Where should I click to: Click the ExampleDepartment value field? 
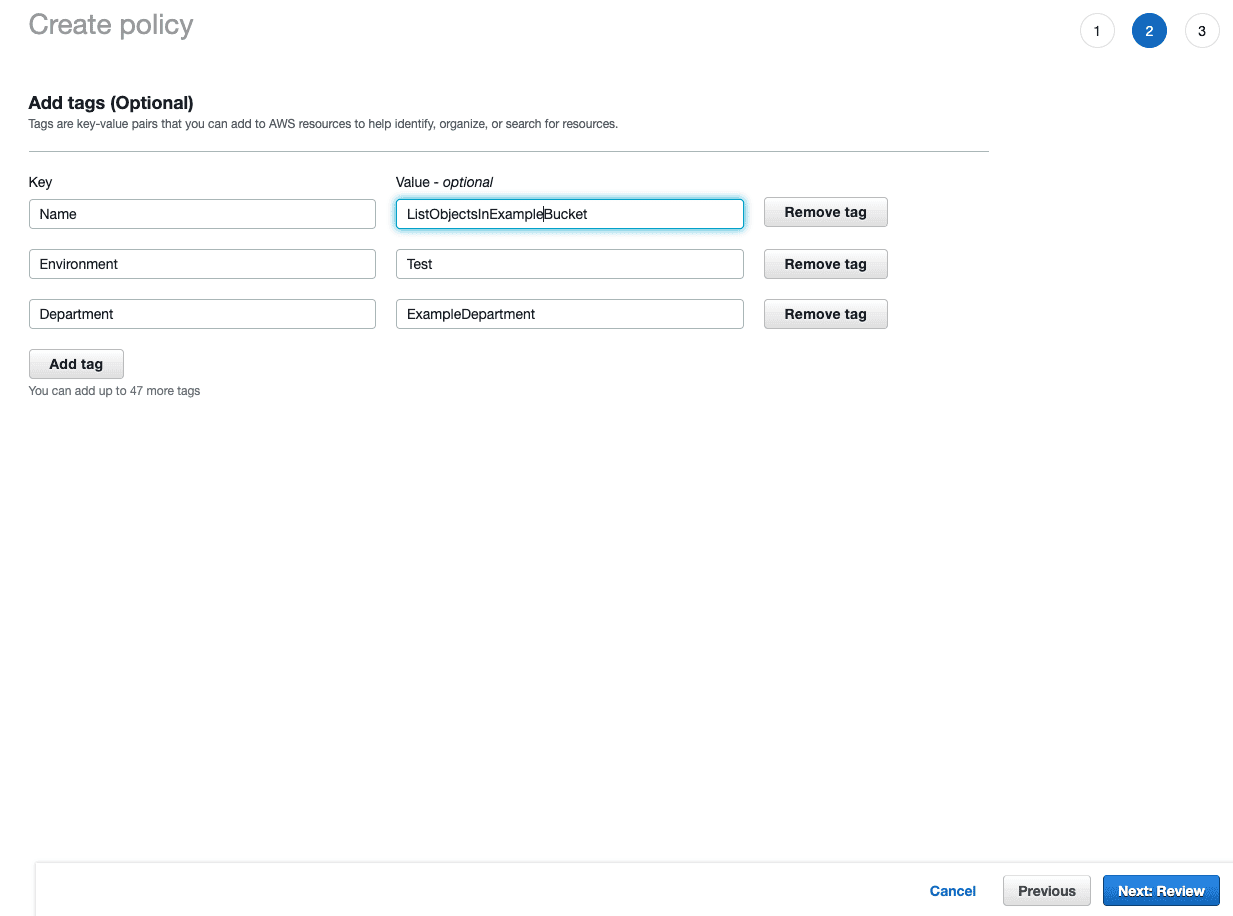click(x=569, y=313)
